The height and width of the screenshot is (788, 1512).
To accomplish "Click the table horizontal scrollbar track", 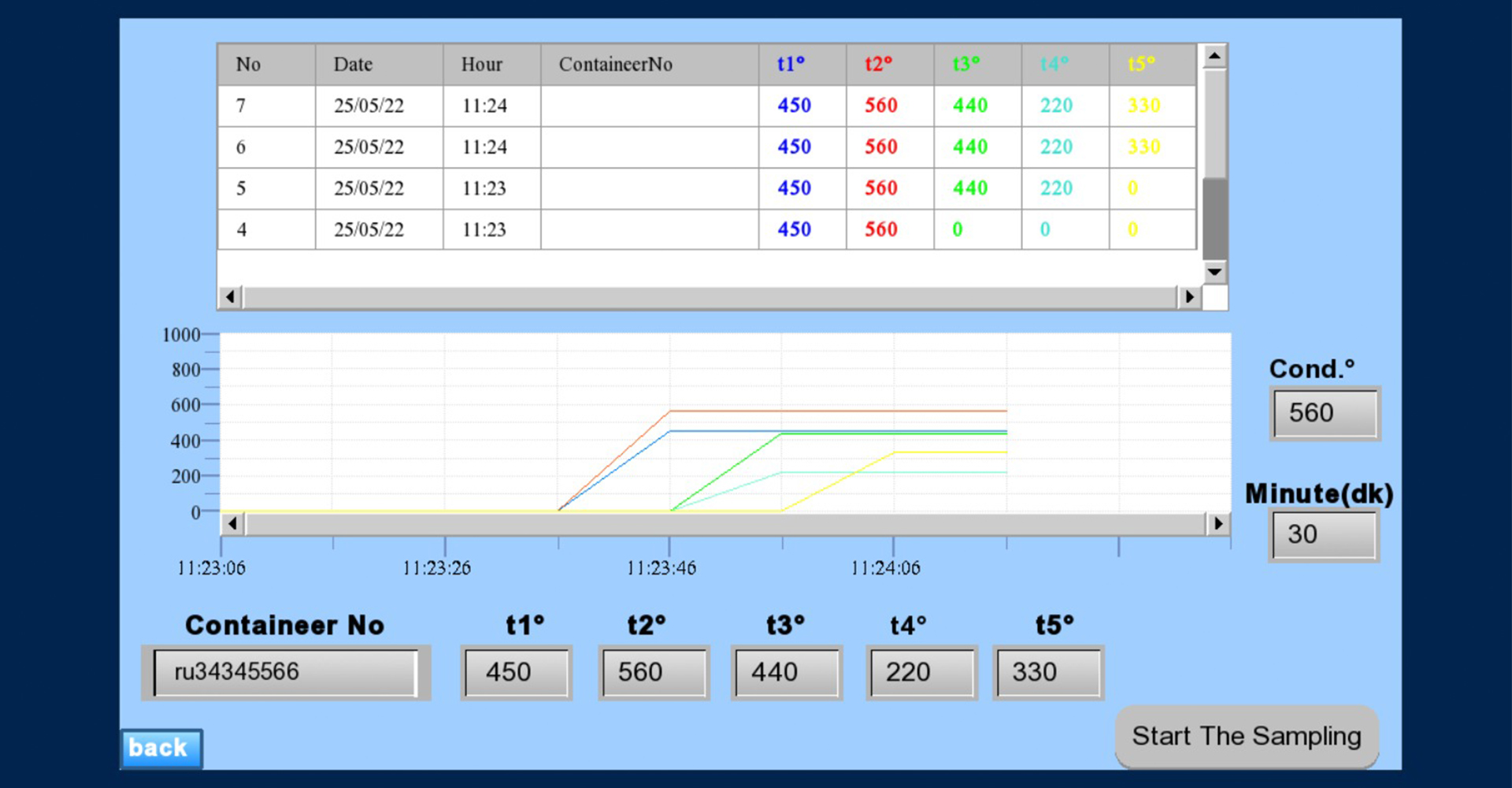I will coord(710,297).
